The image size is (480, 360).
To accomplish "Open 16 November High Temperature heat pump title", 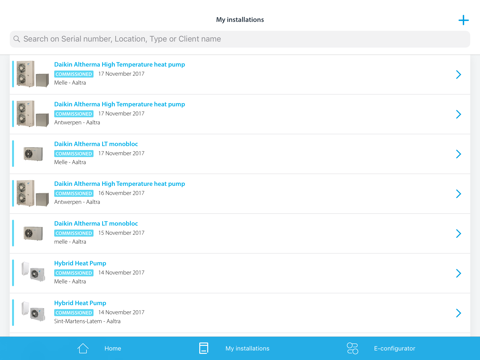I will tap(120, 184).
